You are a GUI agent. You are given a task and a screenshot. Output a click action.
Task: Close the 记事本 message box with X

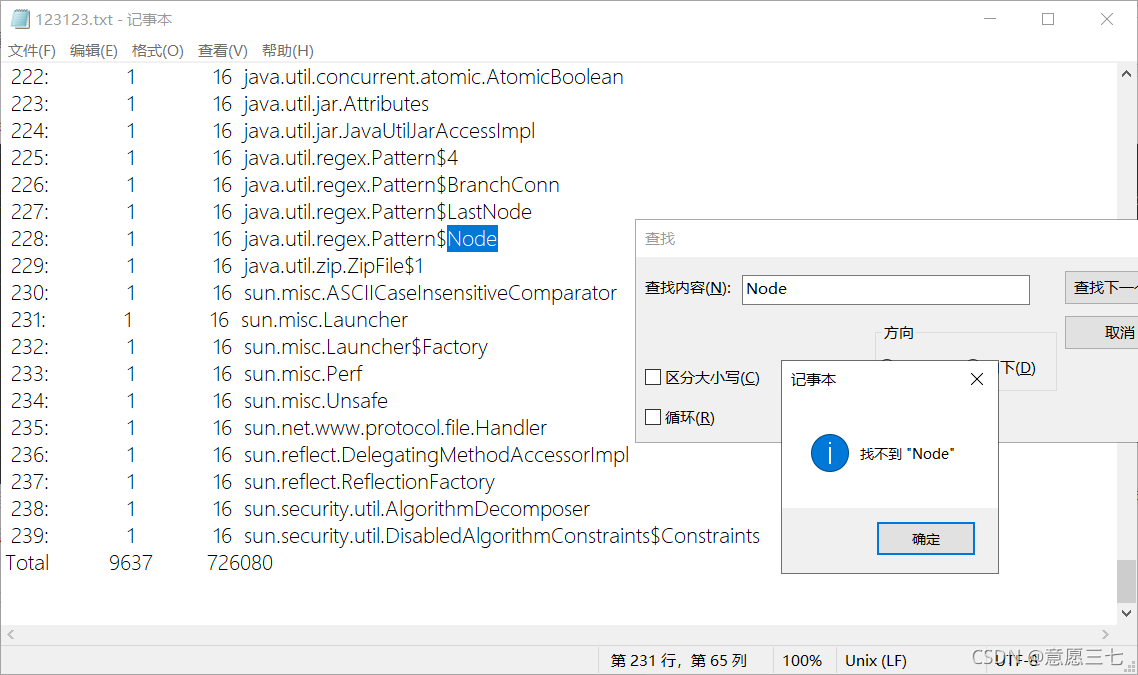pyautogui.click(x=977, y=379)
